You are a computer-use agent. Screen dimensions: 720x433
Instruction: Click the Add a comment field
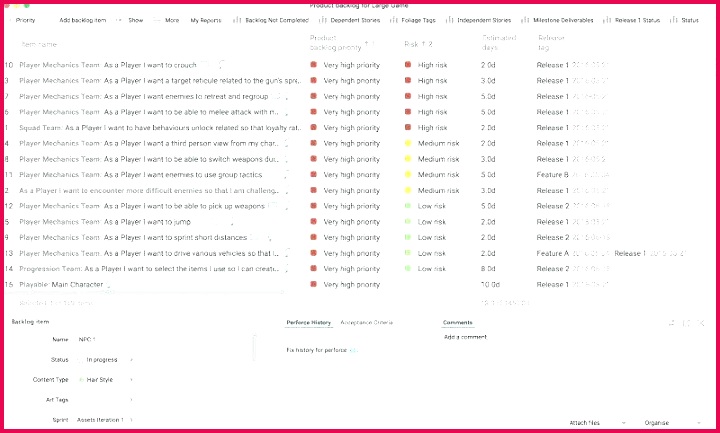(464, 338)
